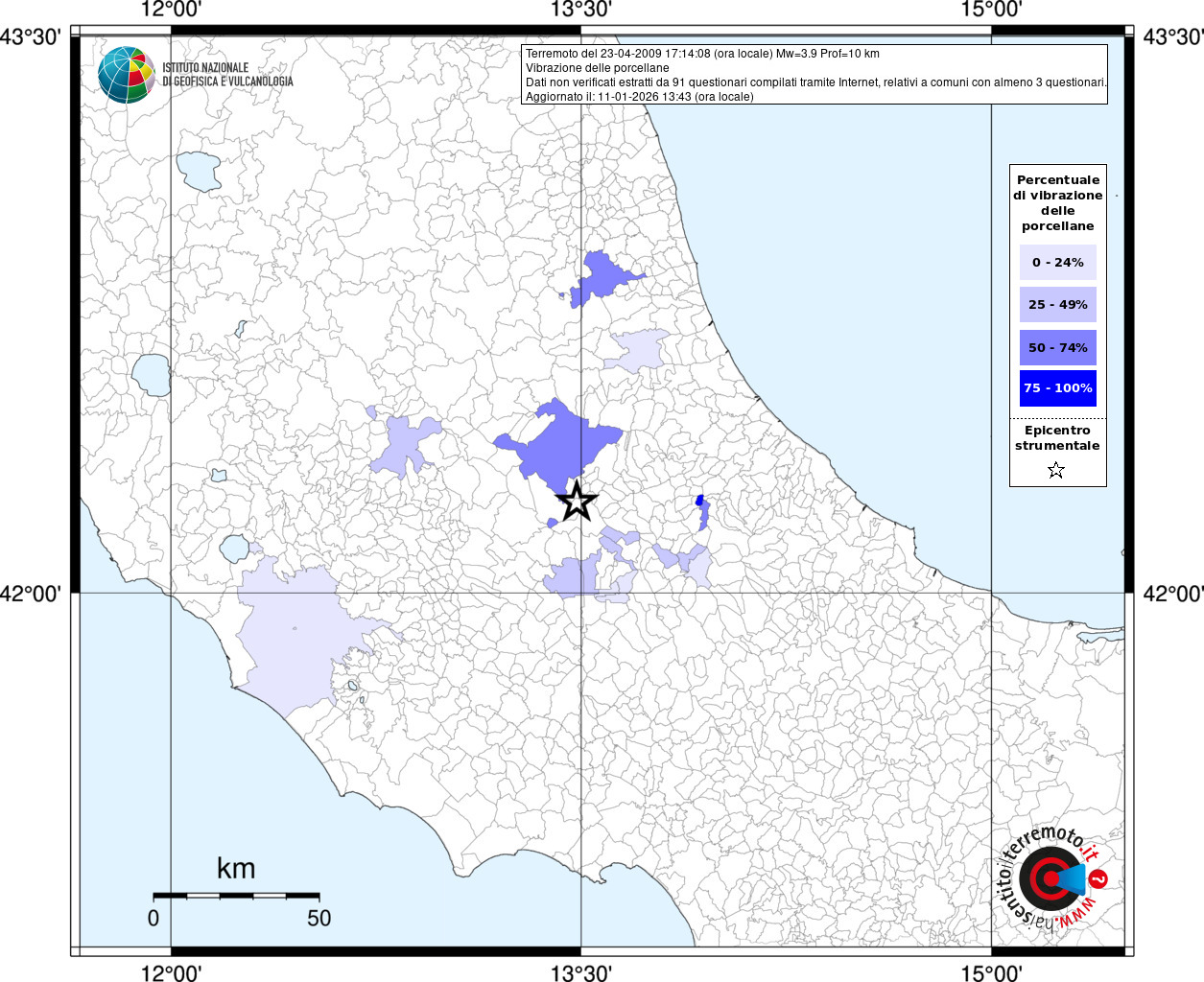
Task: Click Lake Bolsena on the map's west side
Action: pyautogui.click(x=152, y=374)
